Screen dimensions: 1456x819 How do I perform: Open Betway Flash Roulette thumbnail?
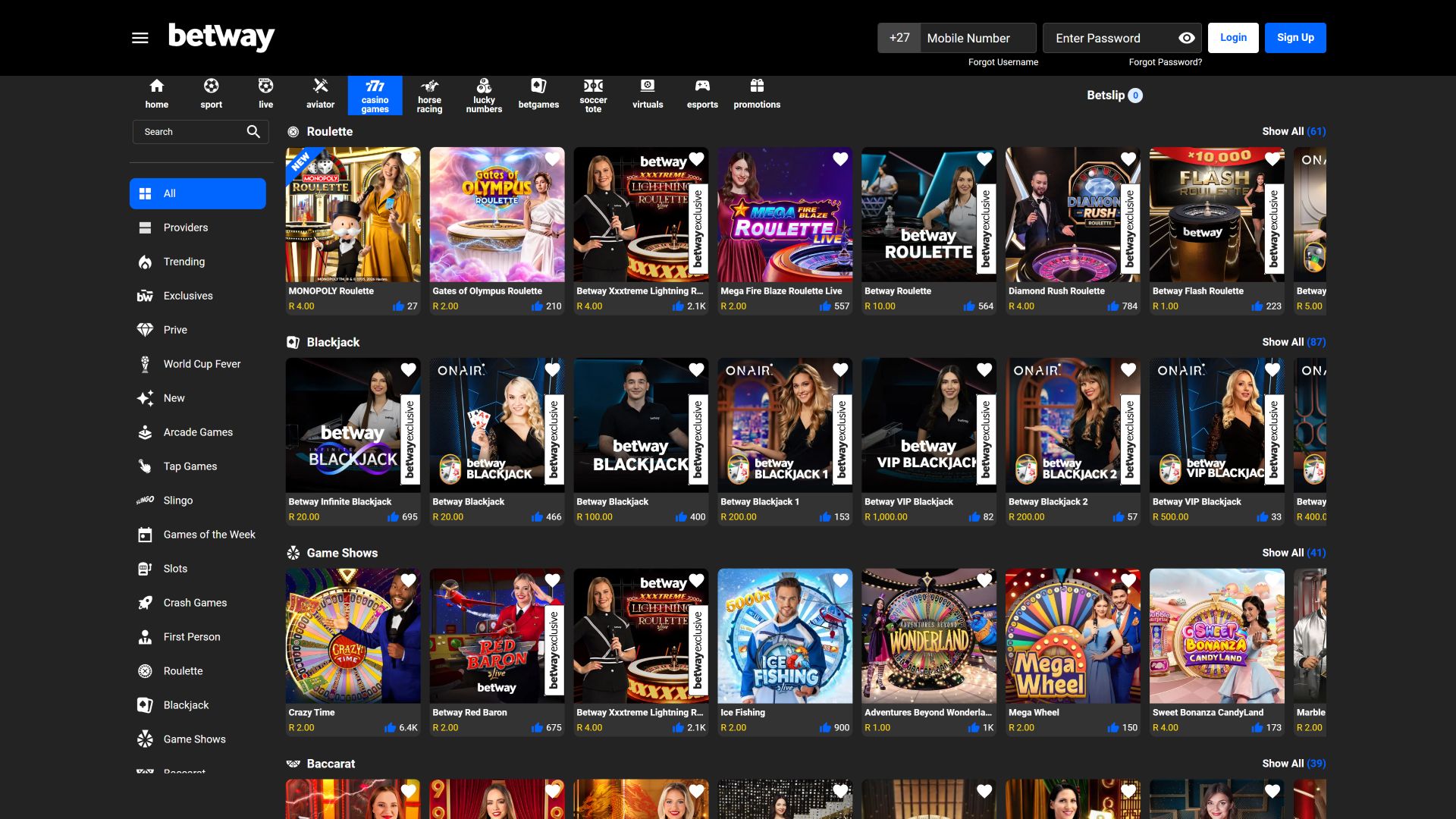[x=1217, y=215]
